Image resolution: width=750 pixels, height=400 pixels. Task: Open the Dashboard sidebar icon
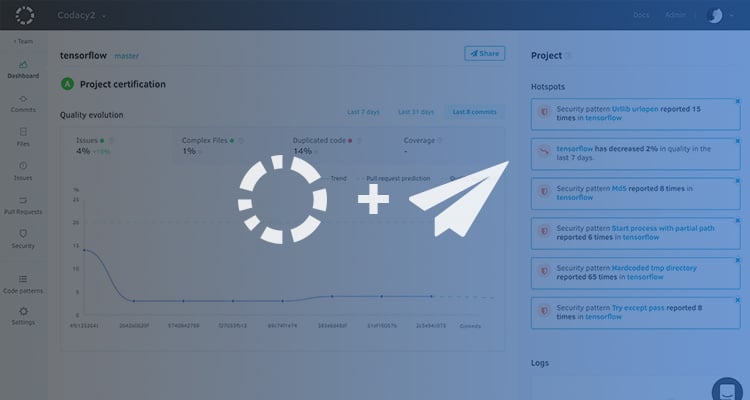[x=23, y=66]
